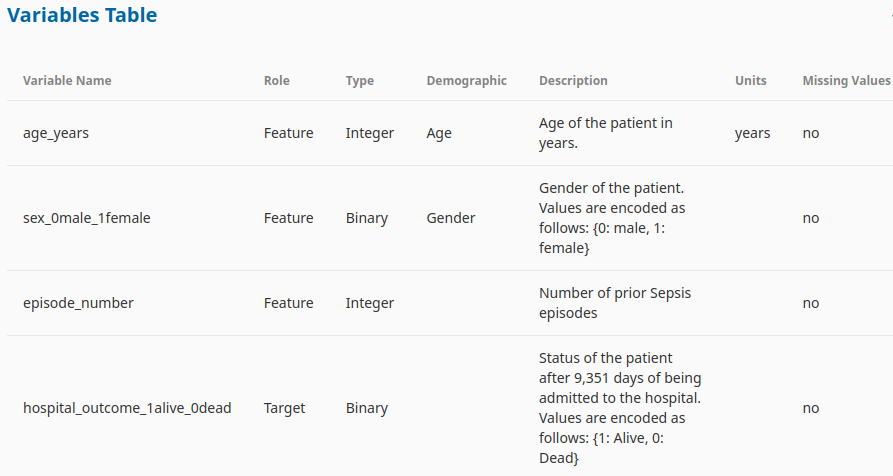
Task: Click the episode_number variable name
Action: pyautogui.click(x=78, y=303)
